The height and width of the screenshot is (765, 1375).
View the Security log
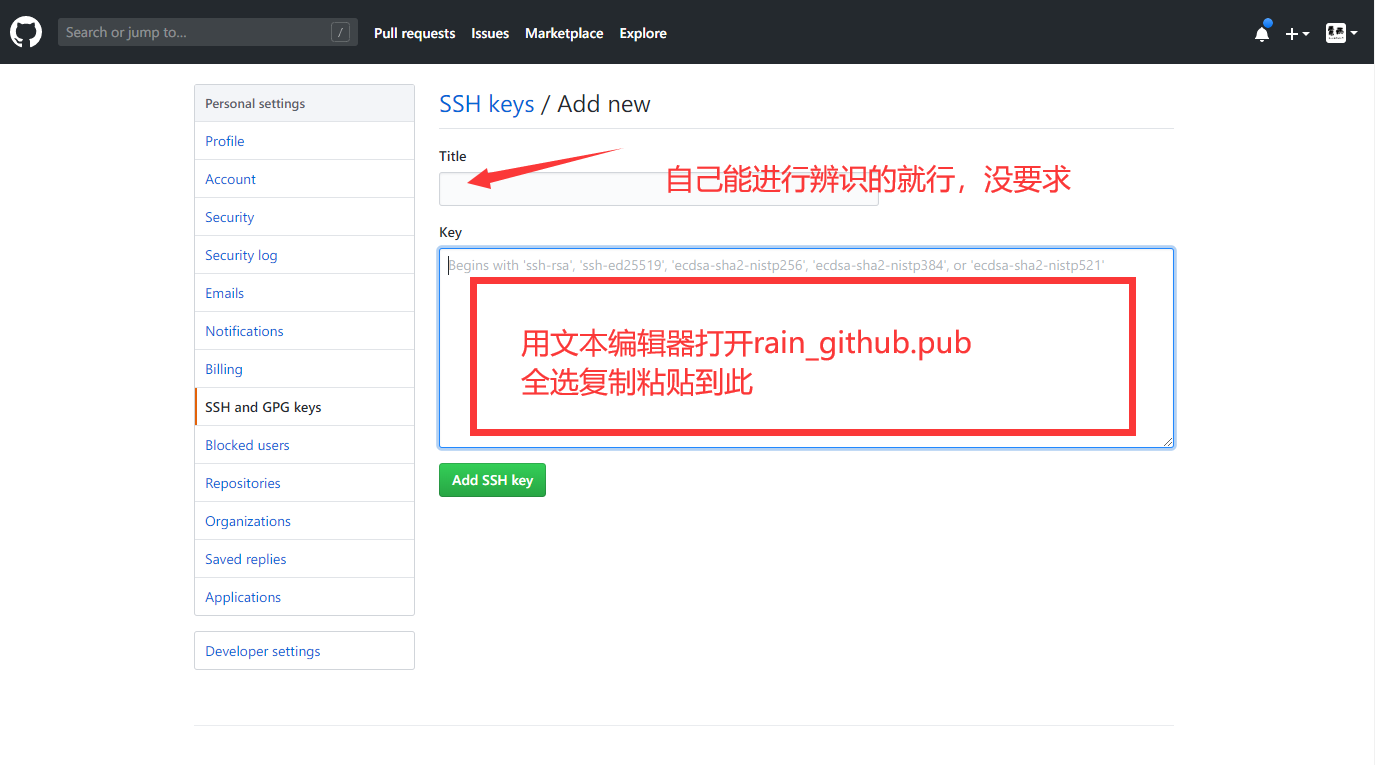coord(240,255)
